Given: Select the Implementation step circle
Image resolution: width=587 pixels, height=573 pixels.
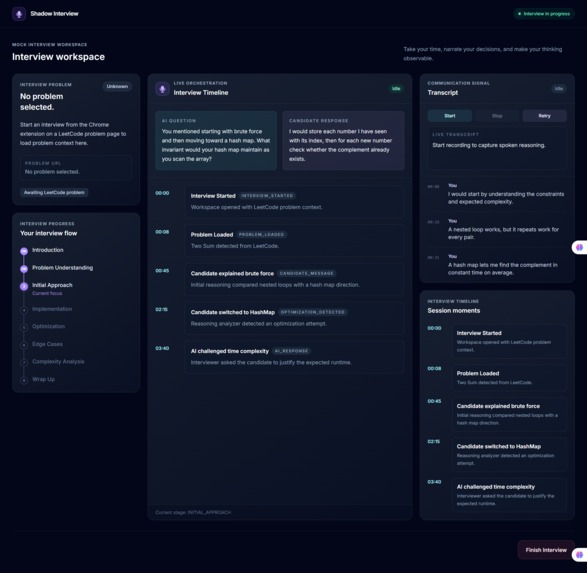Looking at the screenshot, I should coord(24,310).
